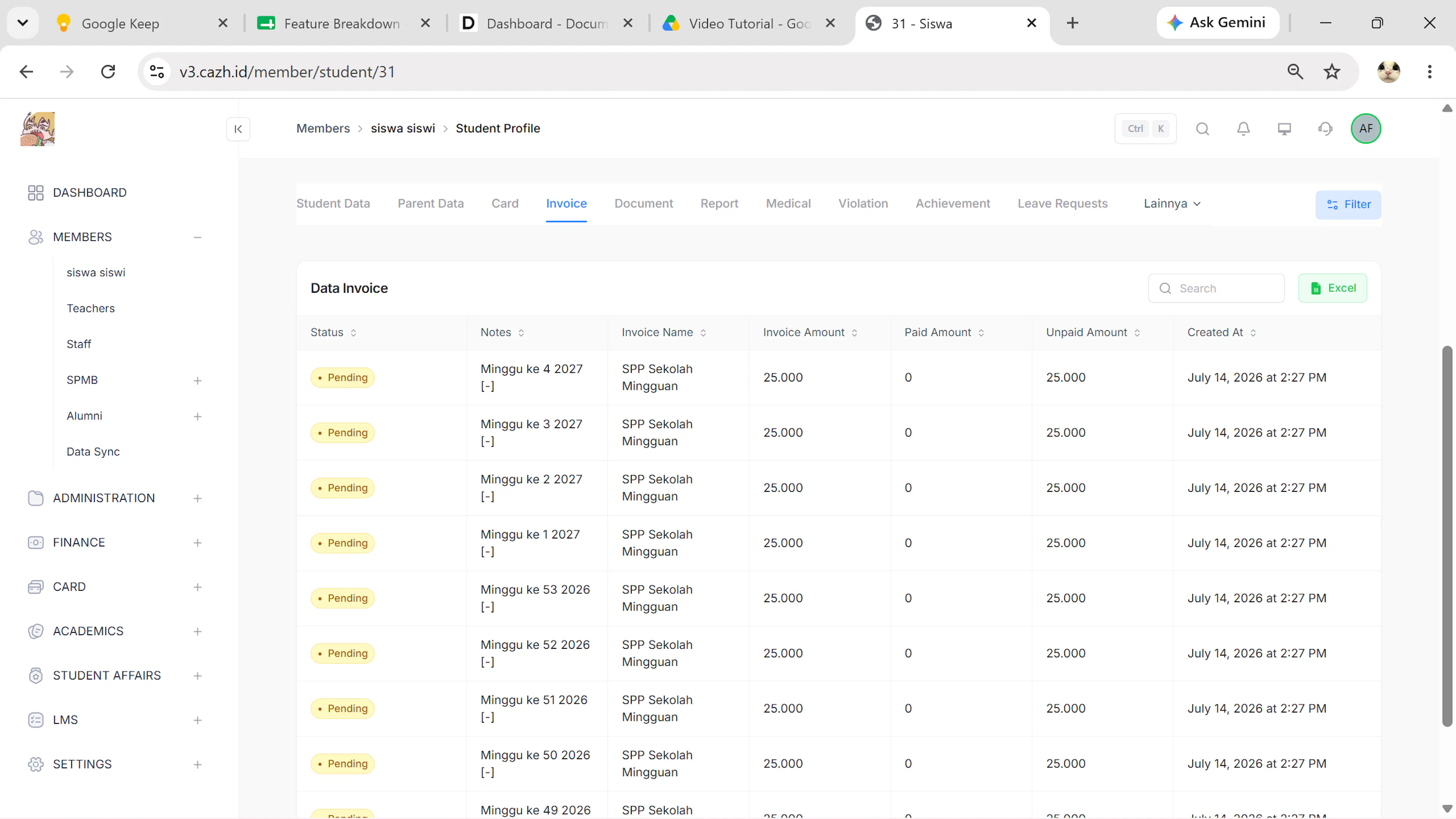Expand the LMS section
Screen dimensions: 1456x819
coord(197,720)
